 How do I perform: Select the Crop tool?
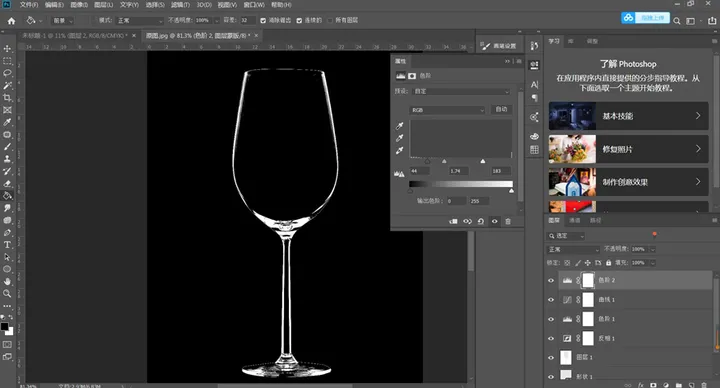(7, 98)
